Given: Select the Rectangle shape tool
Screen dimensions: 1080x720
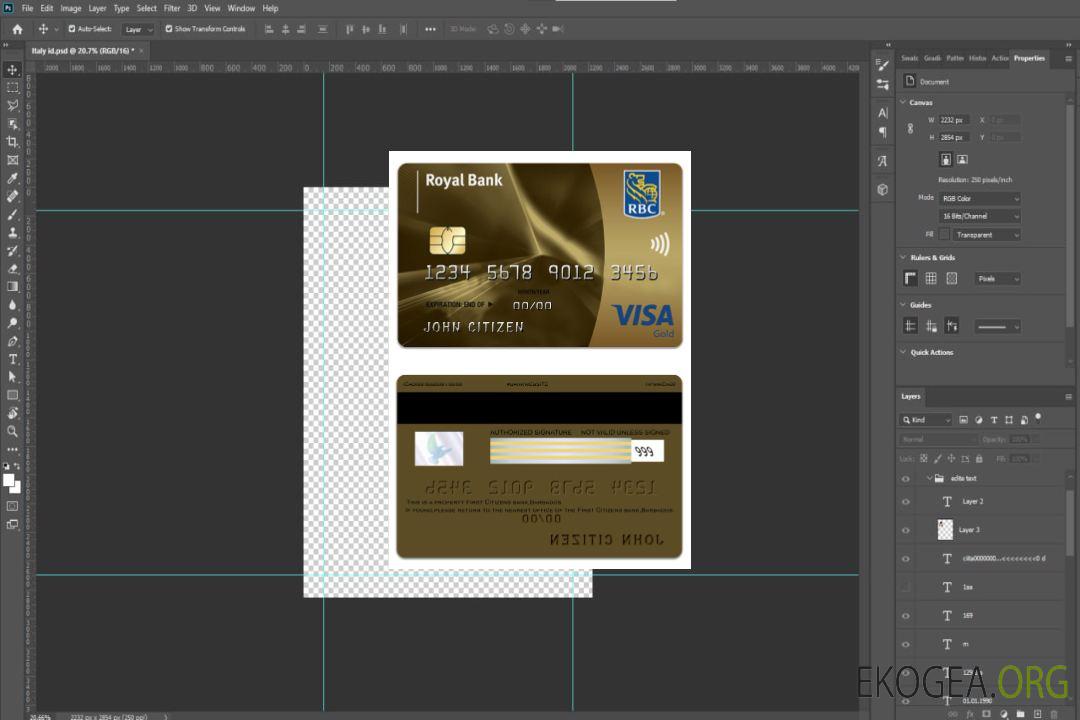Looking at the screenshot, I should coord(12,395).
